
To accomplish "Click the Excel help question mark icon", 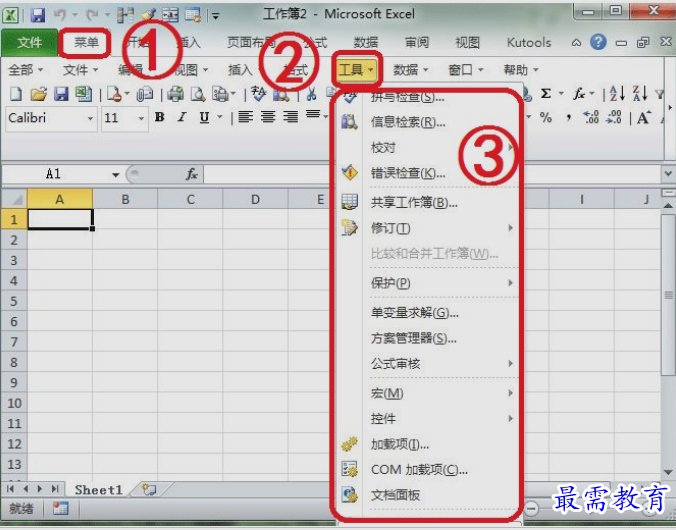I will (598, 42).
